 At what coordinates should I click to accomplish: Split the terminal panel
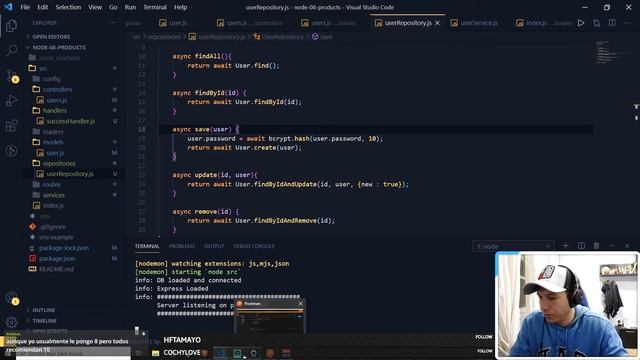tap(581, 246)
